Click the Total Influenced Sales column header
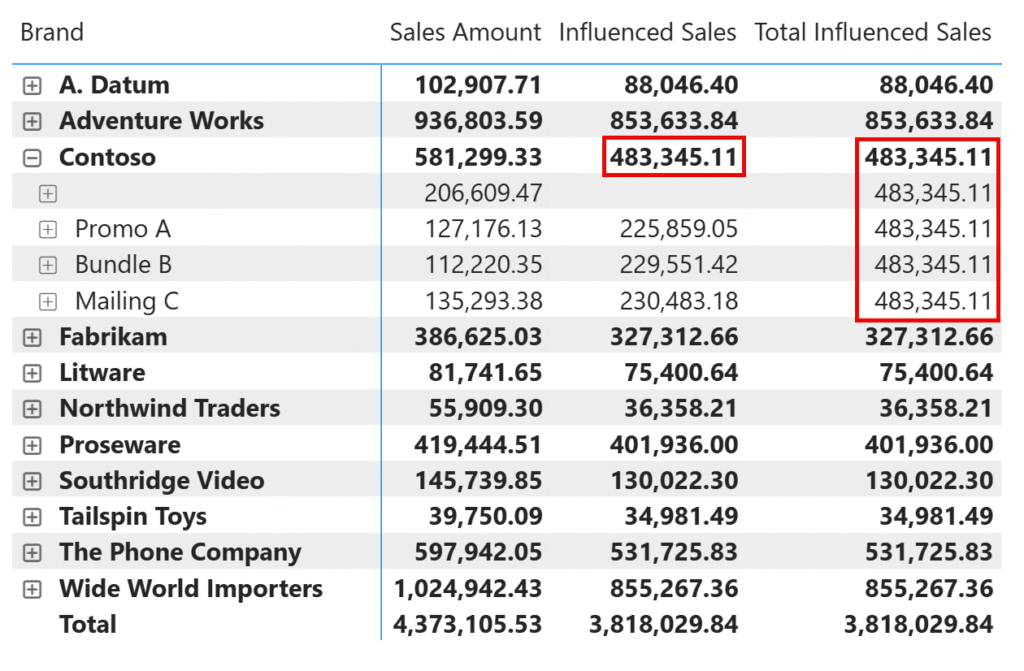Screen dimensions: 1024x671 [873, 33]
